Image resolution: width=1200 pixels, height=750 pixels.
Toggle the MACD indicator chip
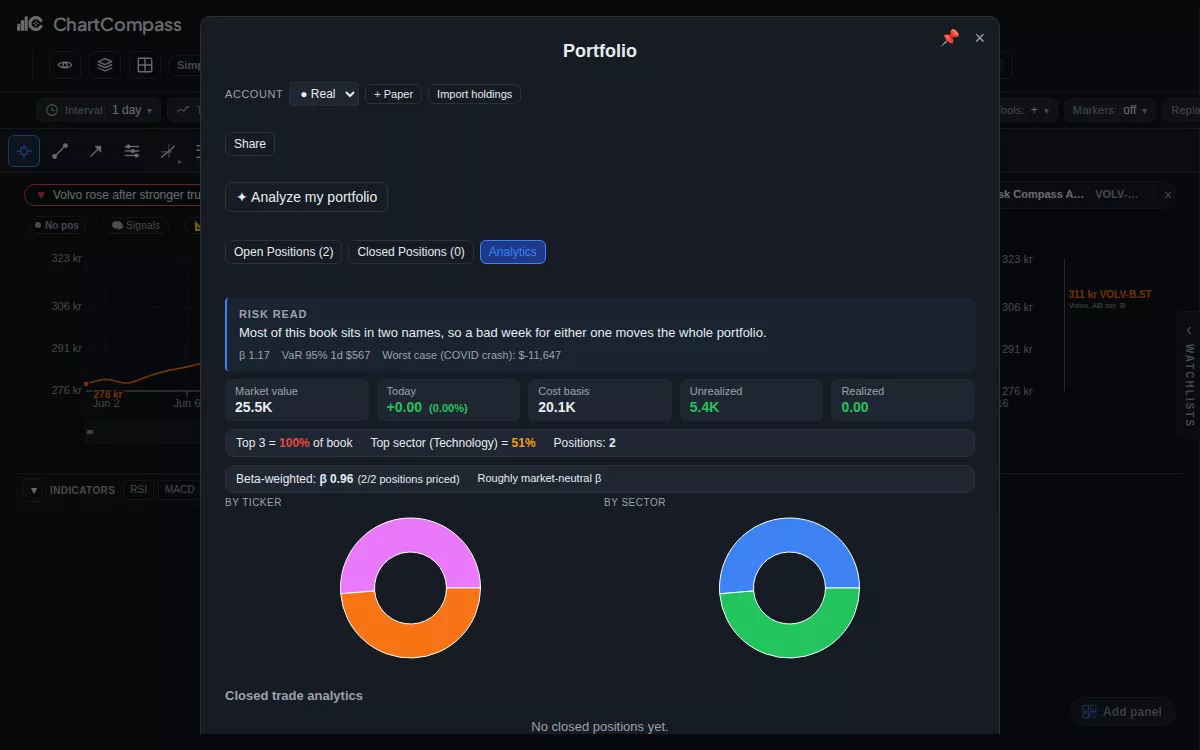[180, 490]
